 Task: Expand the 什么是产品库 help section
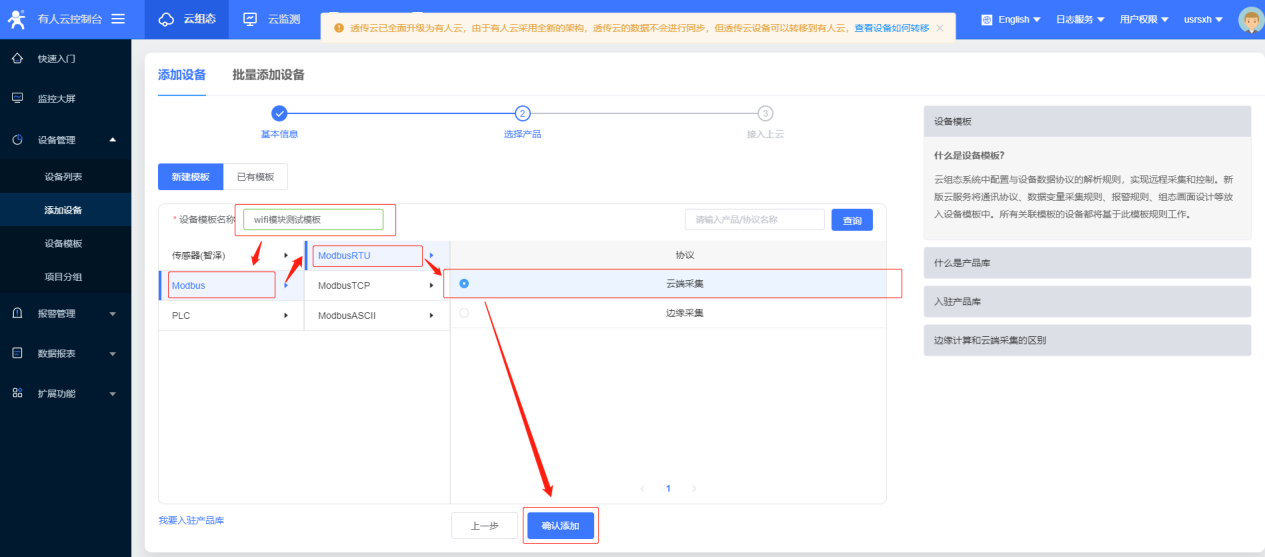pos(1087,263)
